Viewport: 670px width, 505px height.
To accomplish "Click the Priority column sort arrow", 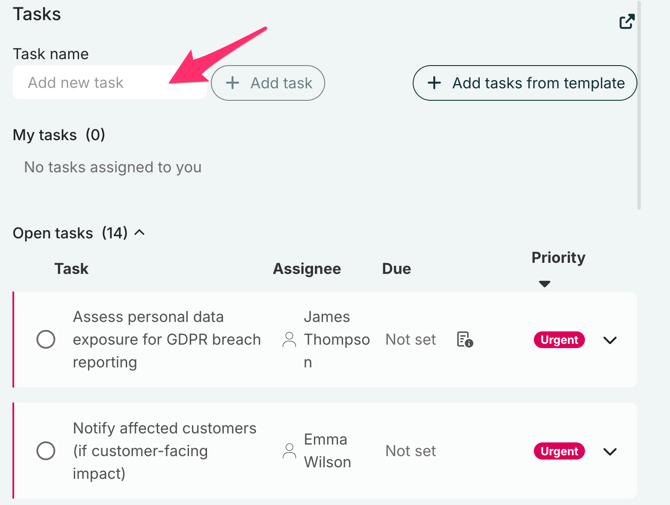I will (x=544, y=284).
